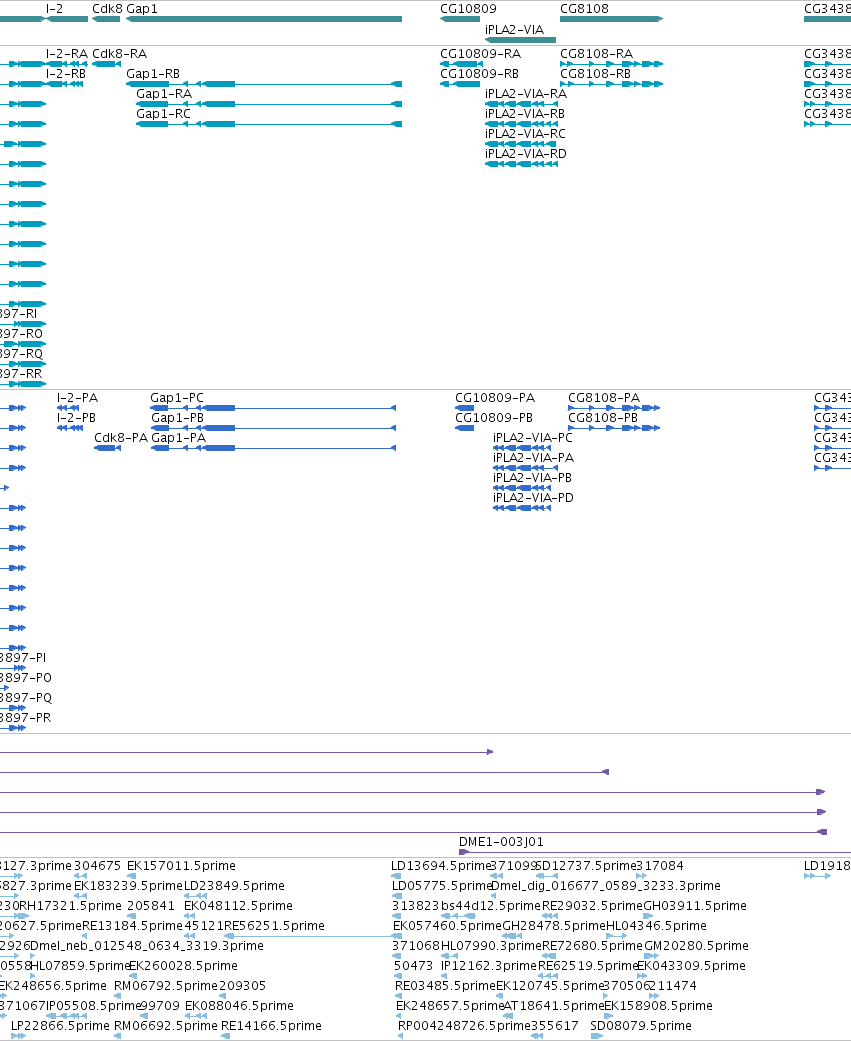Click transcript l-2-RB label
Image resolution: width=851 pixels, height=1041 pixels.
point(66,74)
